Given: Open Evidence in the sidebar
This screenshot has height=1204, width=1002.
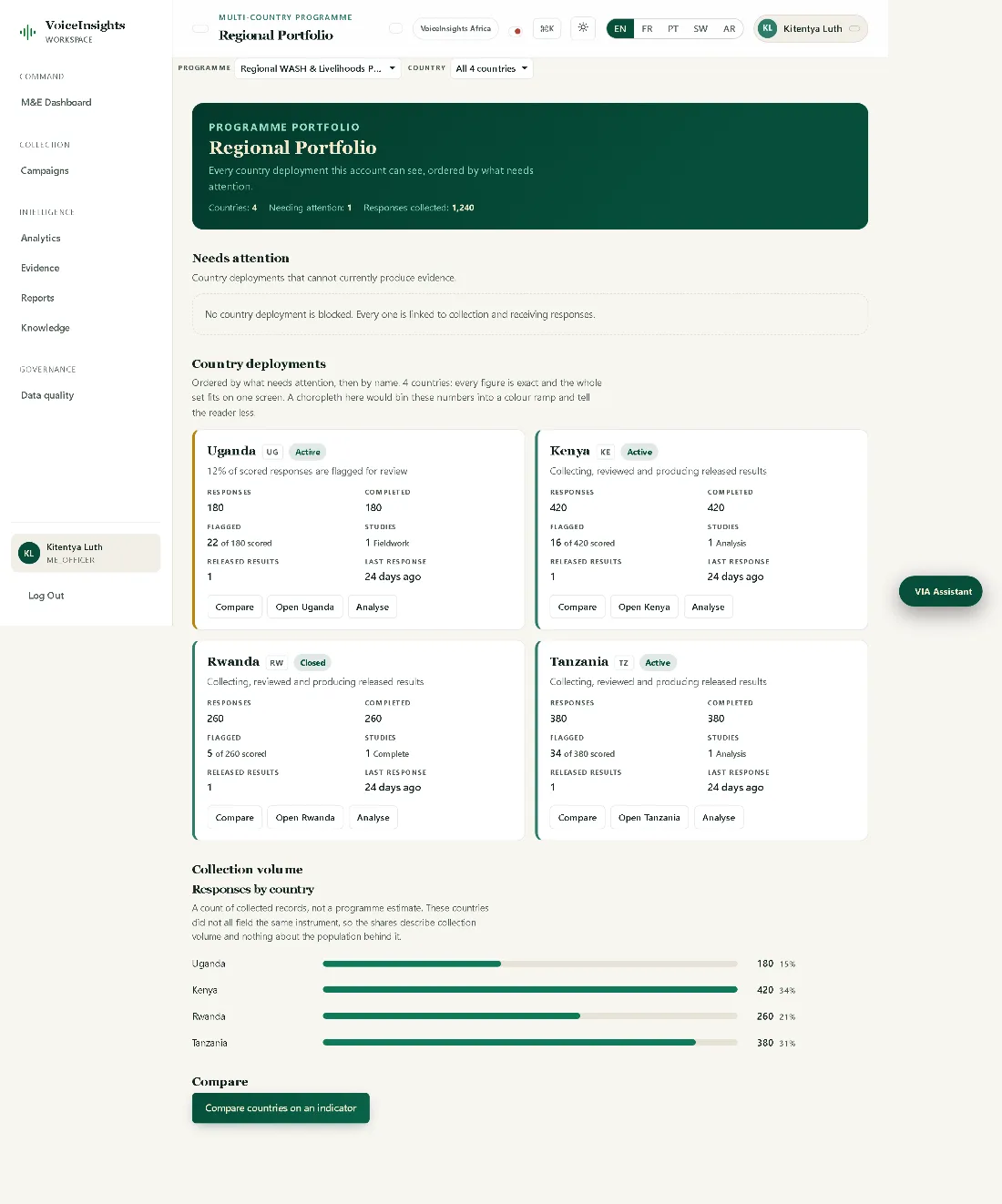Looking at the screenshot, I should 40,268.
